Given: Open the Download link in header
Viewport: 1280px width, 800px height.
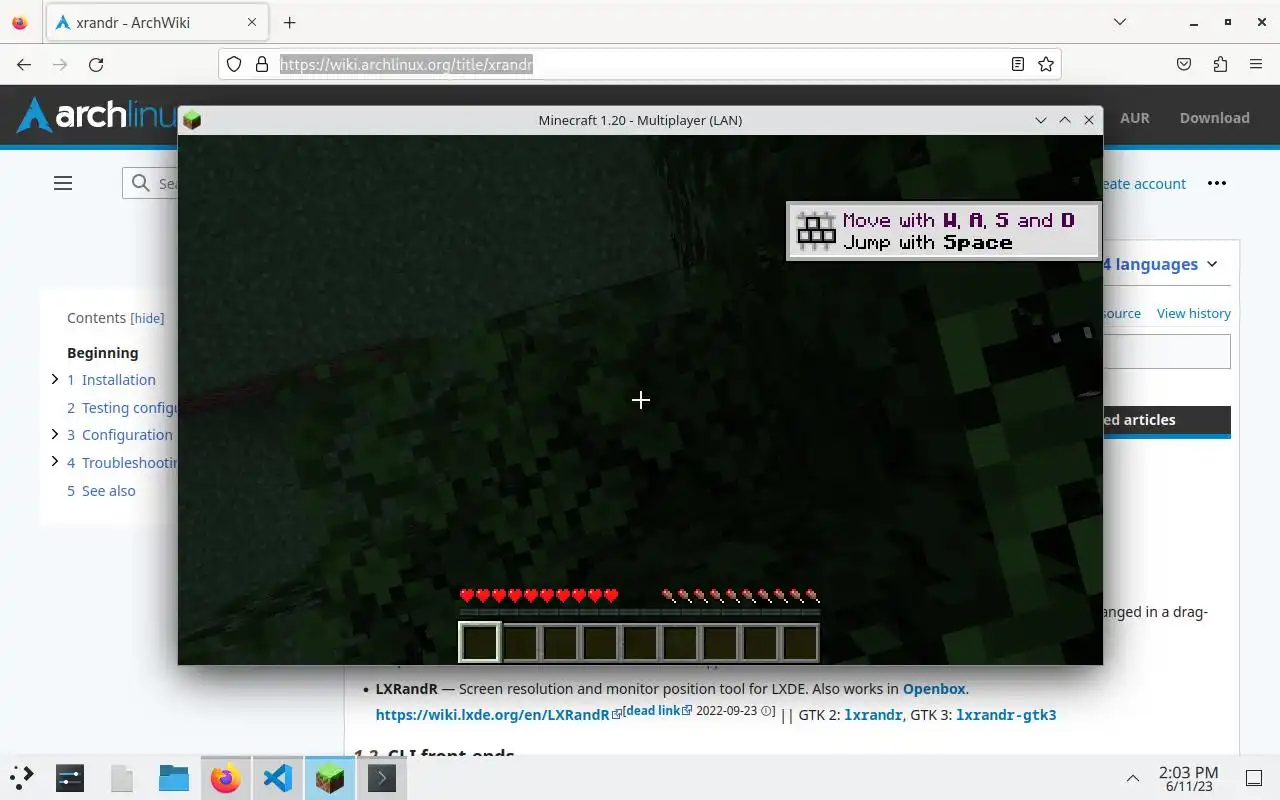Looking at the screenshot, I should [x=1214, y=118].
